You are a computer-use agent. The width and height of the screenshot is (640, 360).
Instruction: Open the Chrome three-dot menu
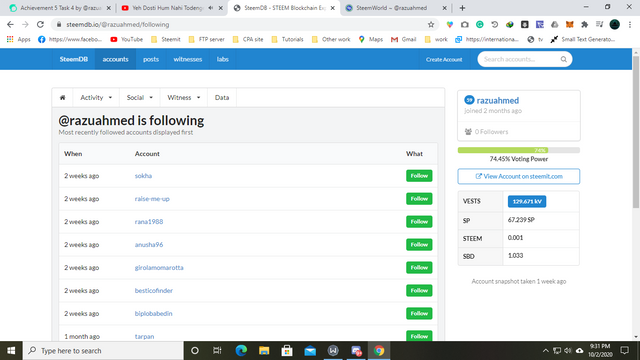click(630, 24)
